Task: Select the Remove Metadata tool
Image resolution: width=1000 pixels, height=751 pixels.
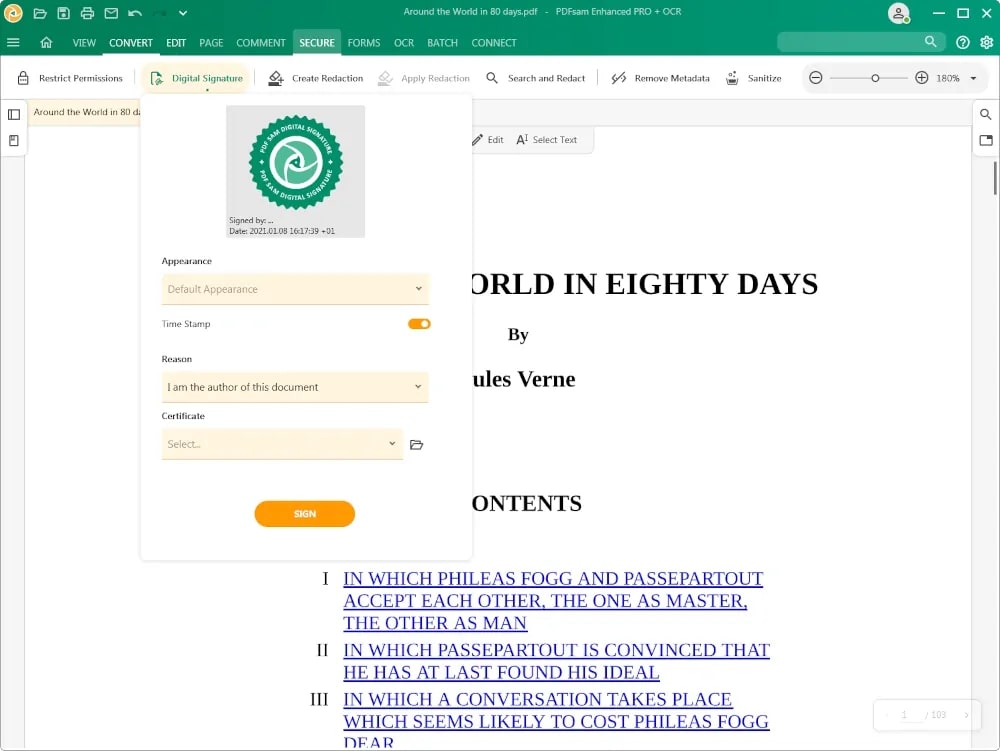Action: (x=660, y=77)
